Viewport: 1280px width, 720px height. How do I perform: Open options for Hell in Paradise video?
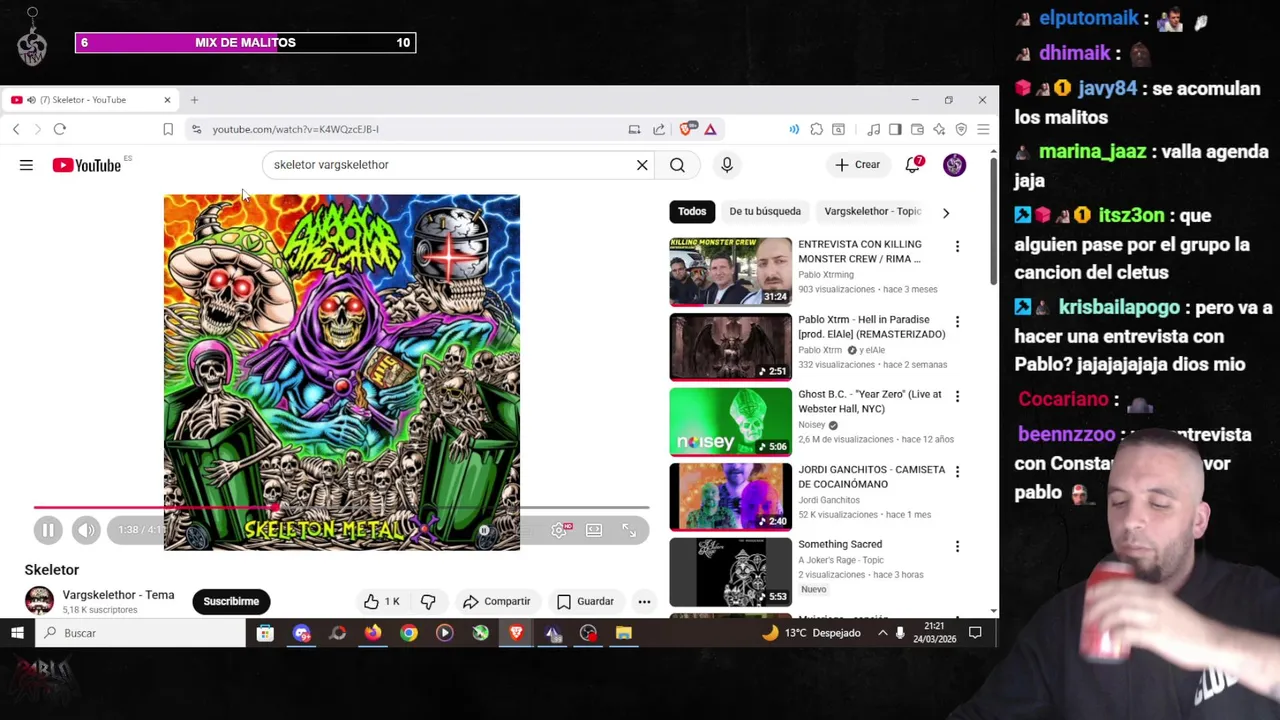957,321
